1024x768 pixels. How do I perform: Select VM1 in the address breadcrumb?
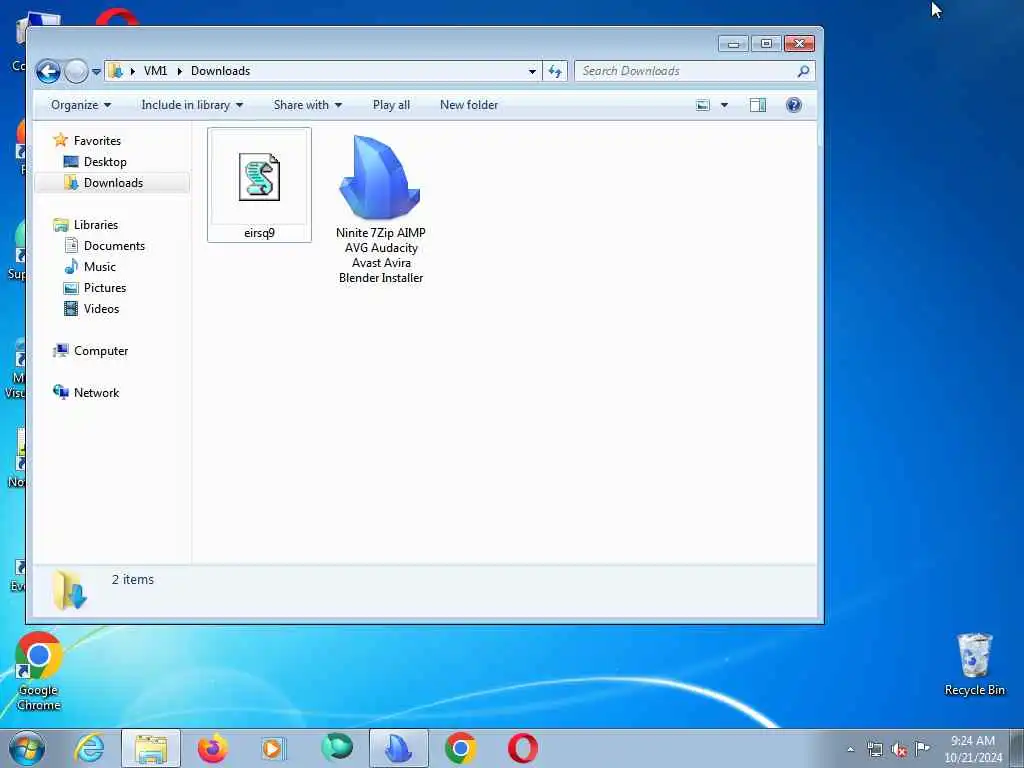click(x=155, y=71)
